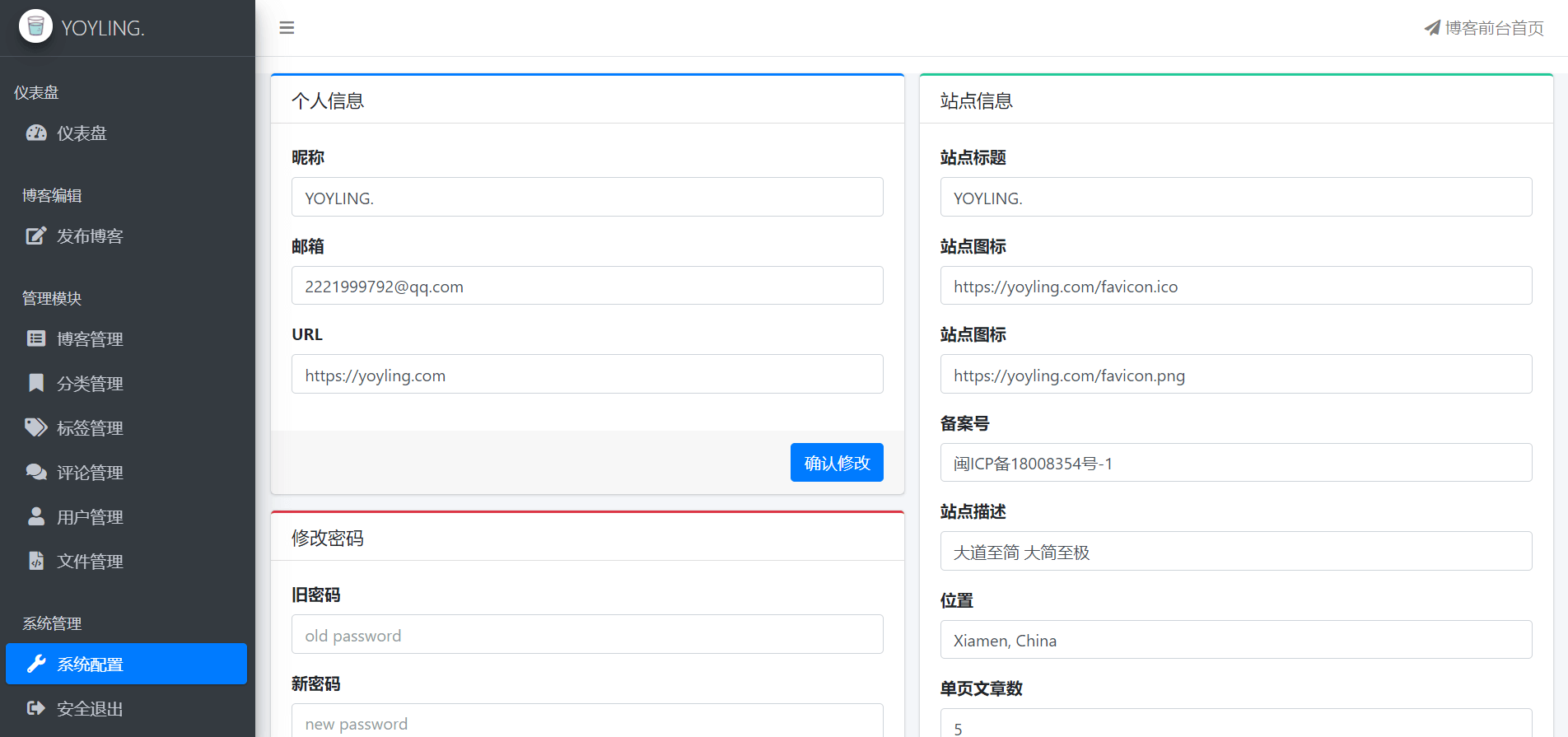This screenshot has height=737, width=1568.
Task: Click the 邮箱 field label
Action: click(308, 246)
